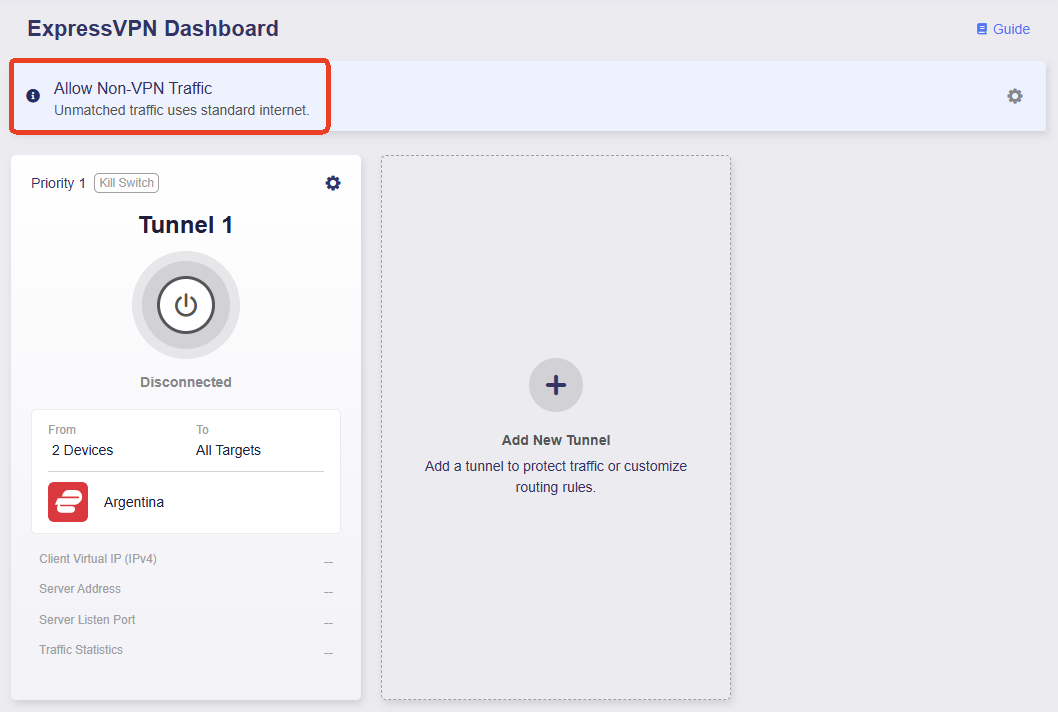Open the Guide link
Viewport: 1058px width, 712px height.
tap(1003, 29)
